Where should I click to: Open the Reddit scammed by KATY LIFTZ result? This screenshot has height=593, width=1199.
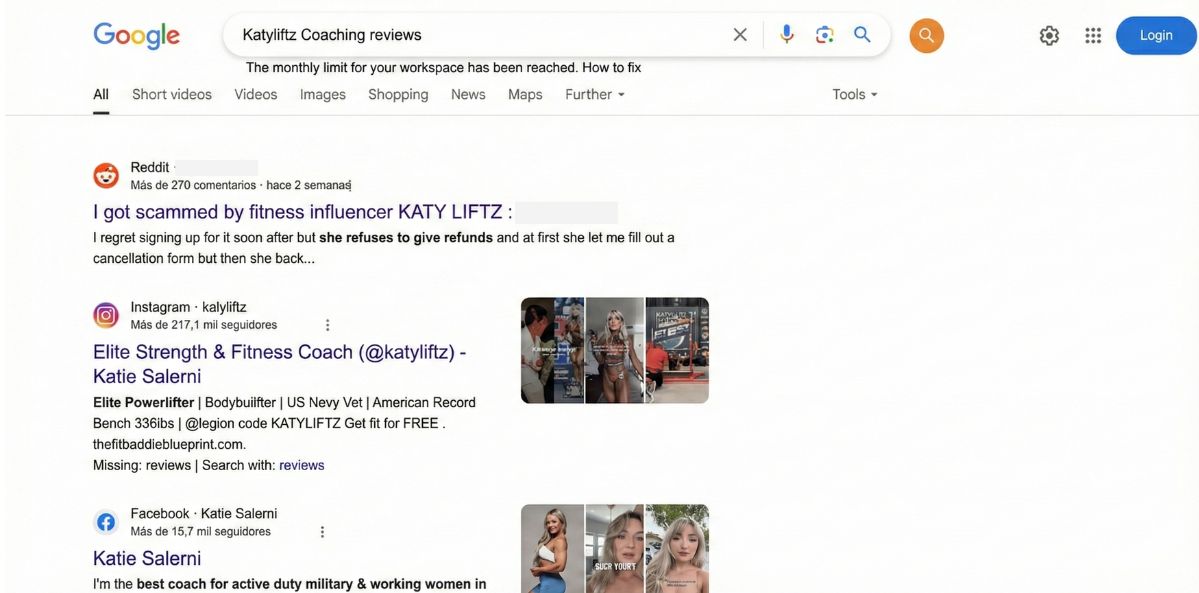303,212
